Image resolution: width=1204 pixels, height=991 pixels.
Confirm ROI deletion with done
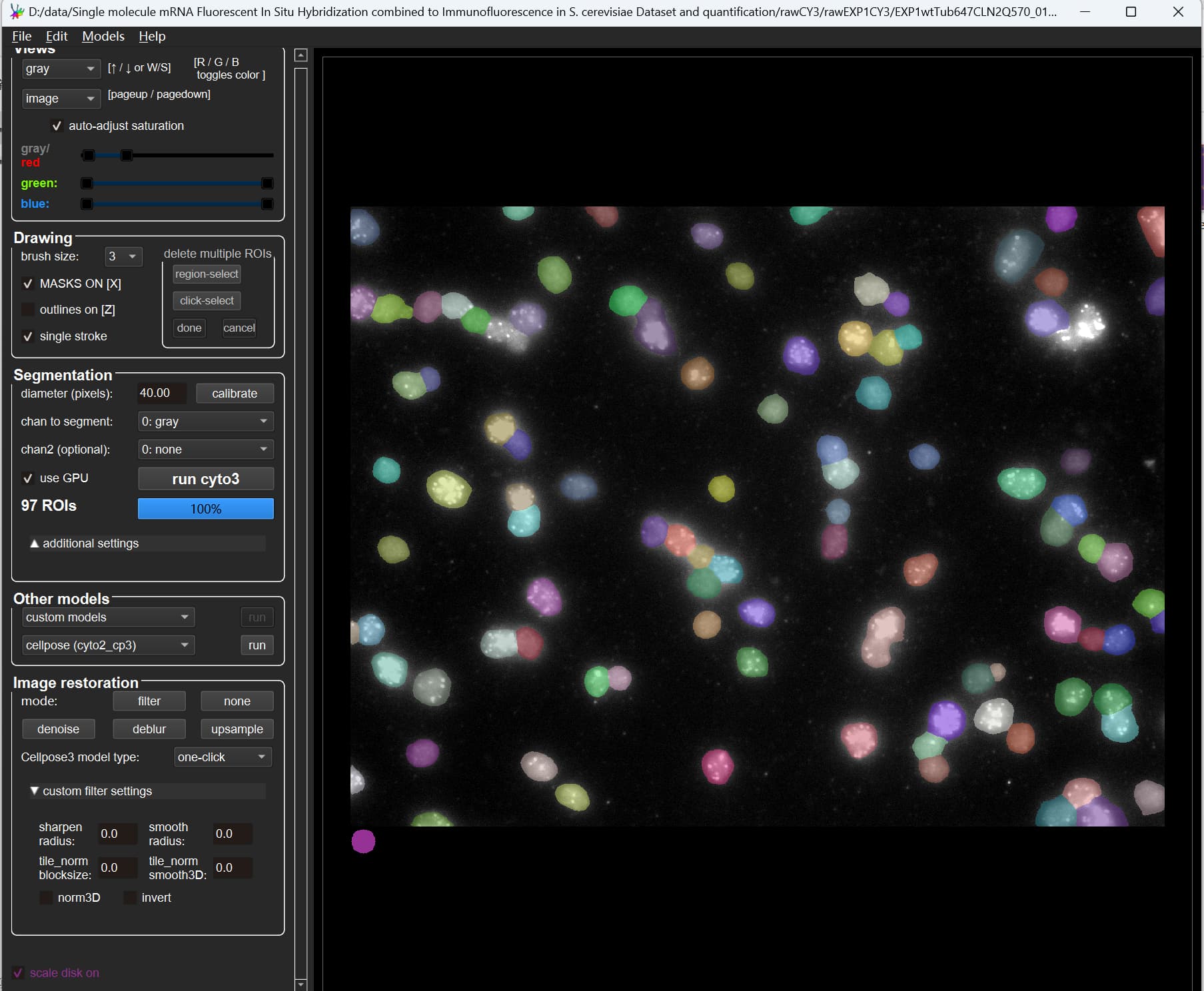click(189, 328)
